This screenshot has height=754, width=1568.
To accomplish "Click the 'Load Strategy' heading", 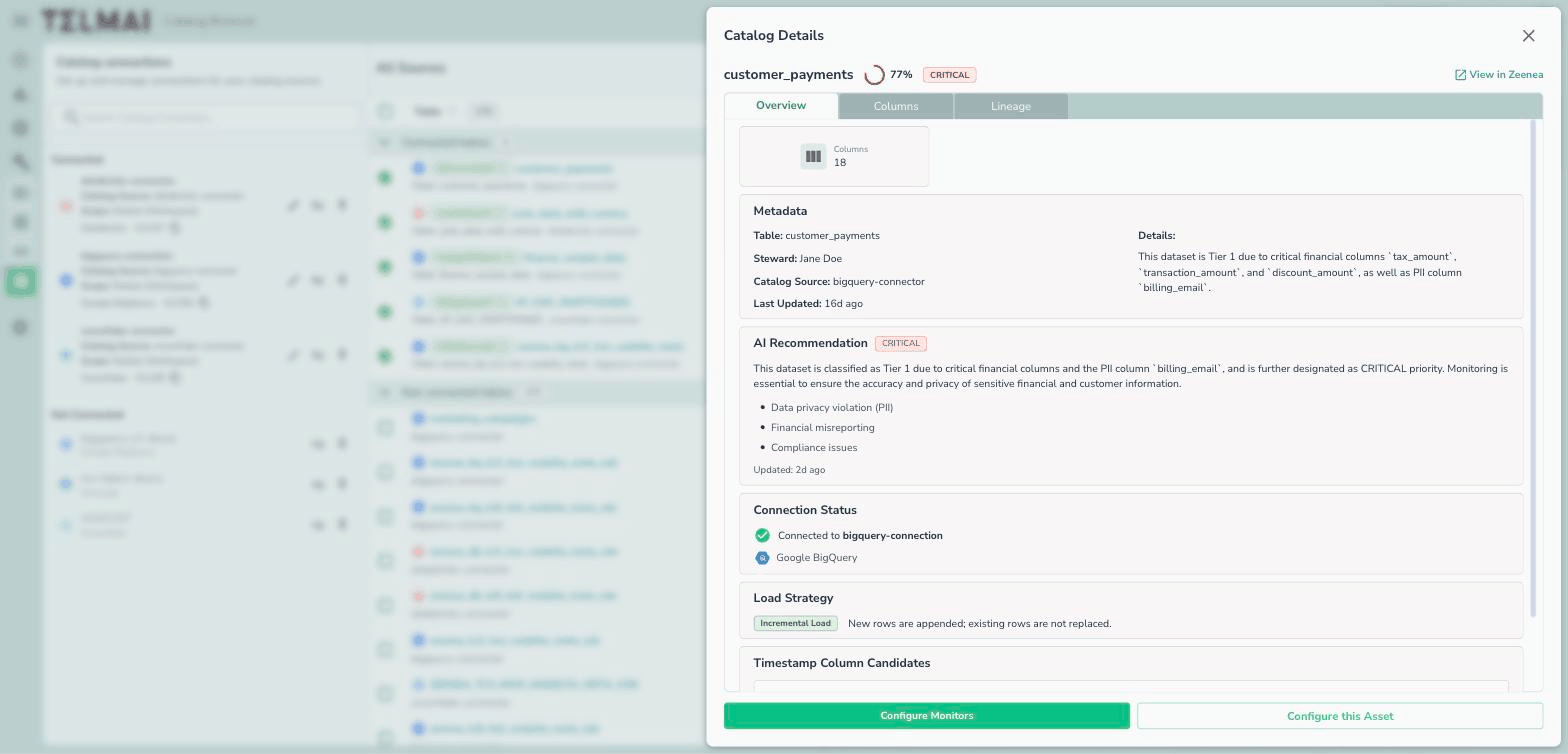I will coord(793,598).
